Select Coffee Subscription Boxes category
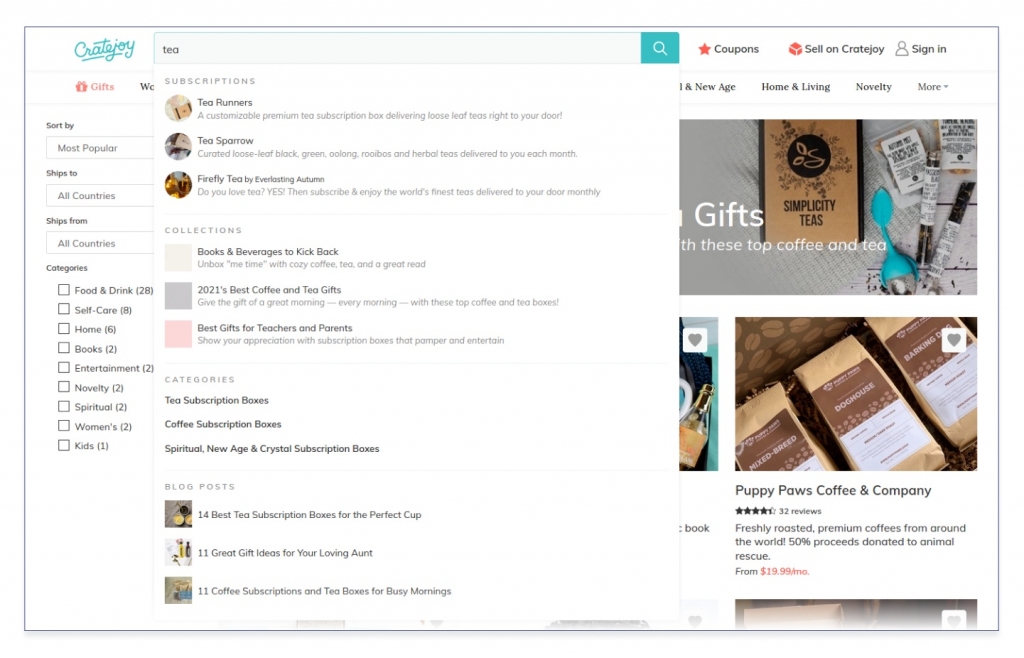The image size is (1024, 658). (x=223, y=424)
